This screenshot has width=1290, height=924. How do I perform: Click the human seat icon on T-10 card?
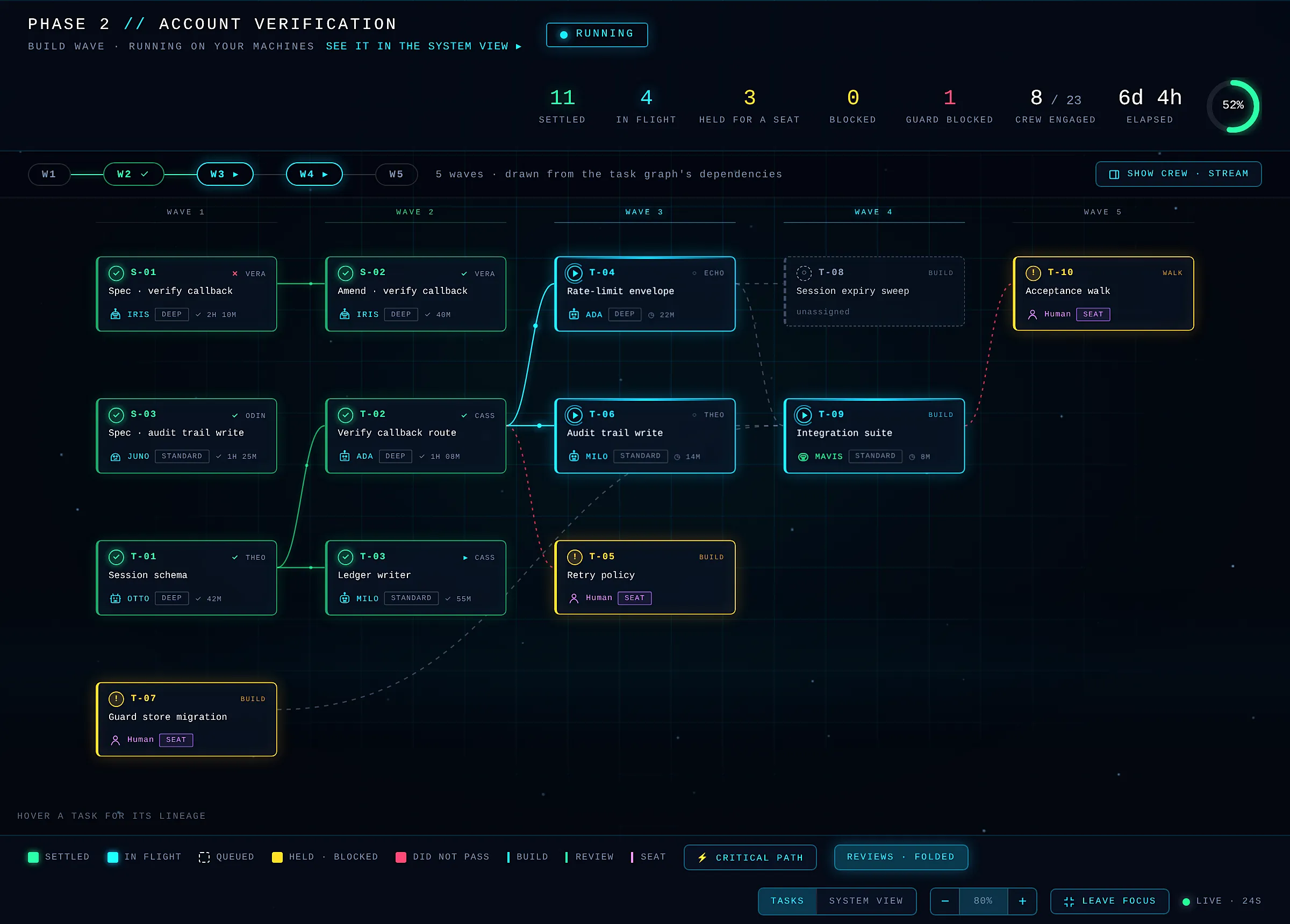tap(1033, 314)
